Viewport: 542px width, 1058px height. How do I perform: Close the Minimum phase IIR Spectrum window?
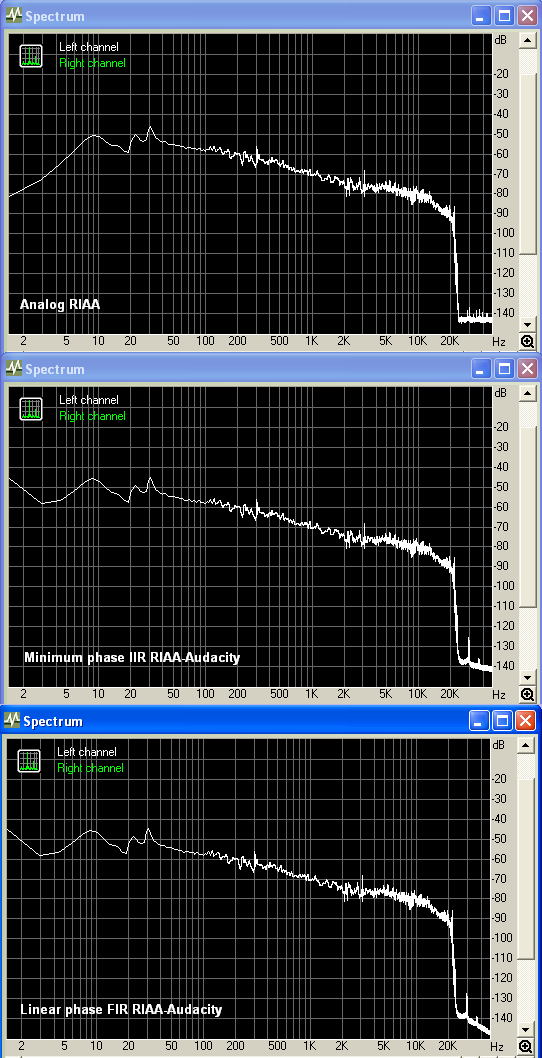click(526, 368)
